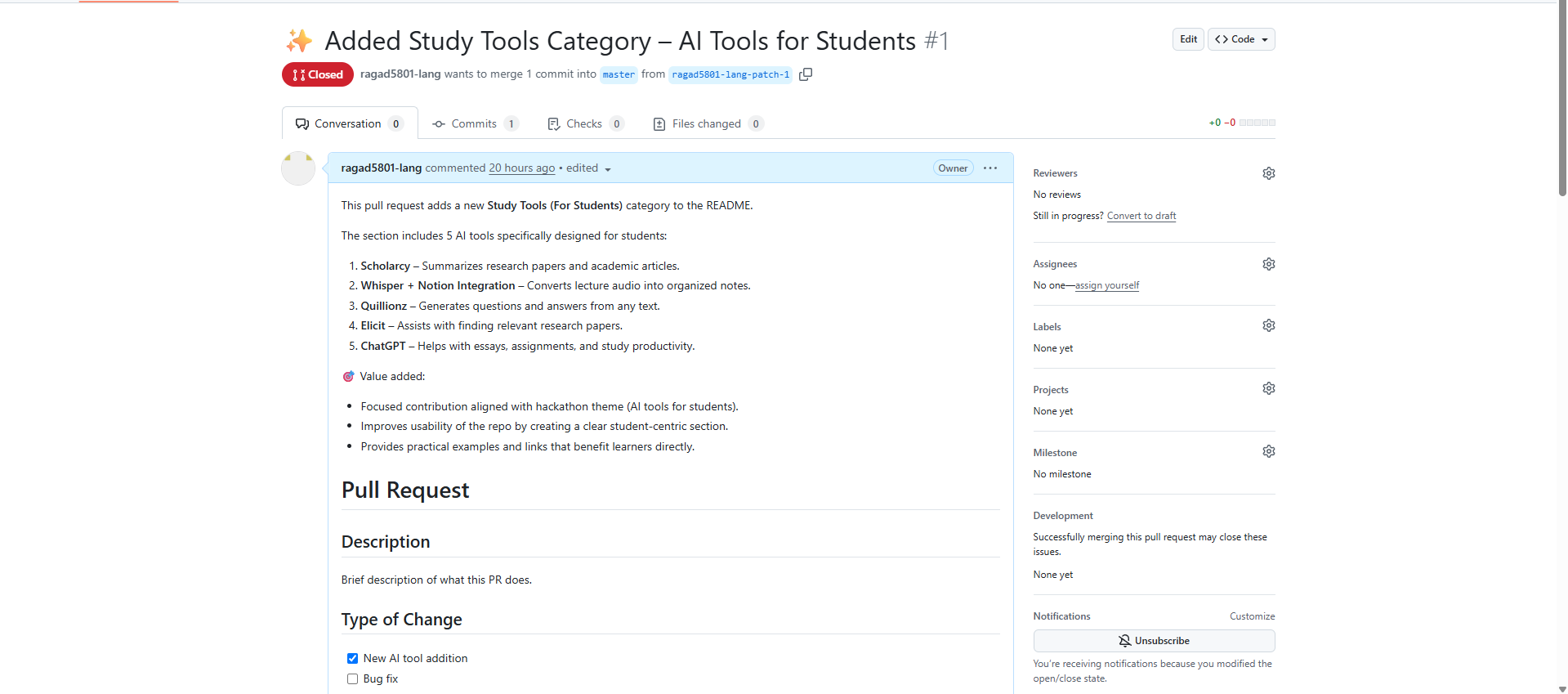Uncheck New AI tool addition checkbox
The height and width of the screenshot is (694, 1568).
point(352,659)
